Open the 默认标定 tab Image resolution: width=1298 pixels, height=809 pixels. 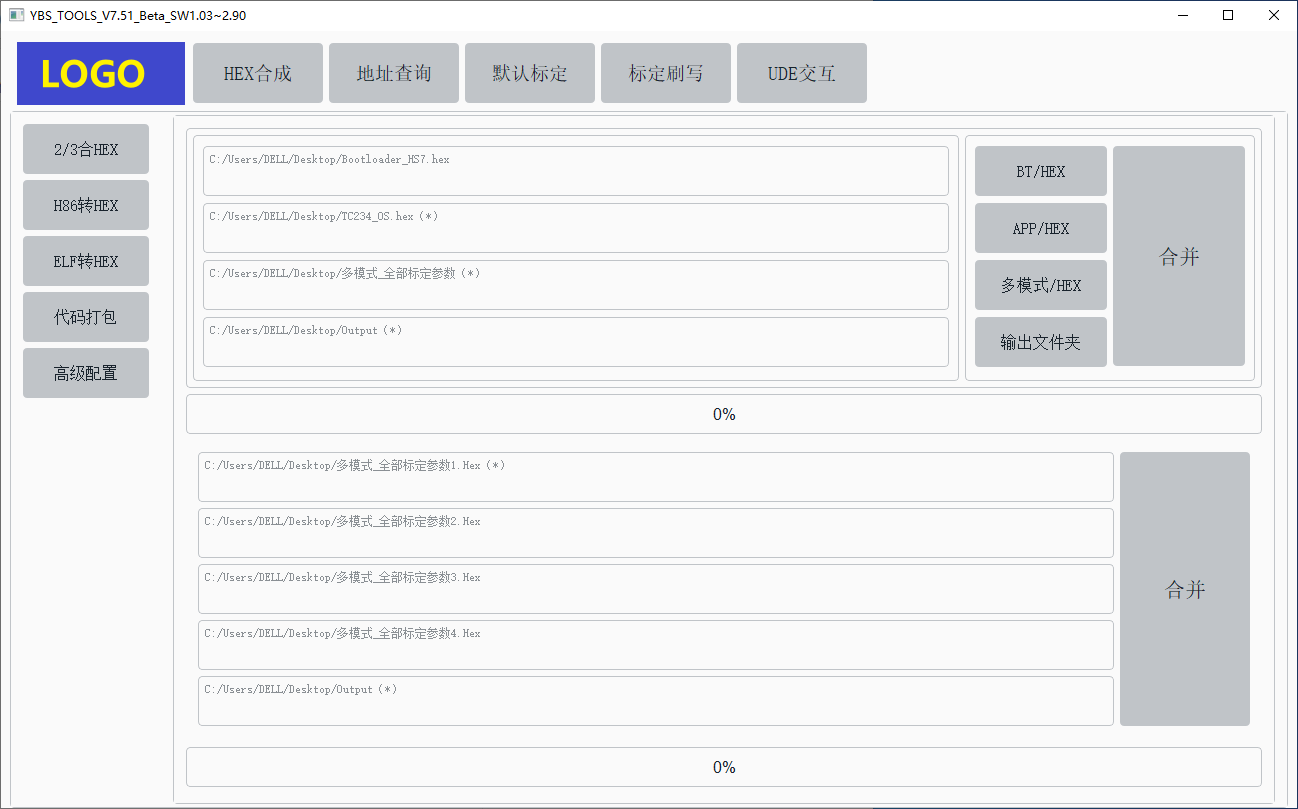coord(530,73)
